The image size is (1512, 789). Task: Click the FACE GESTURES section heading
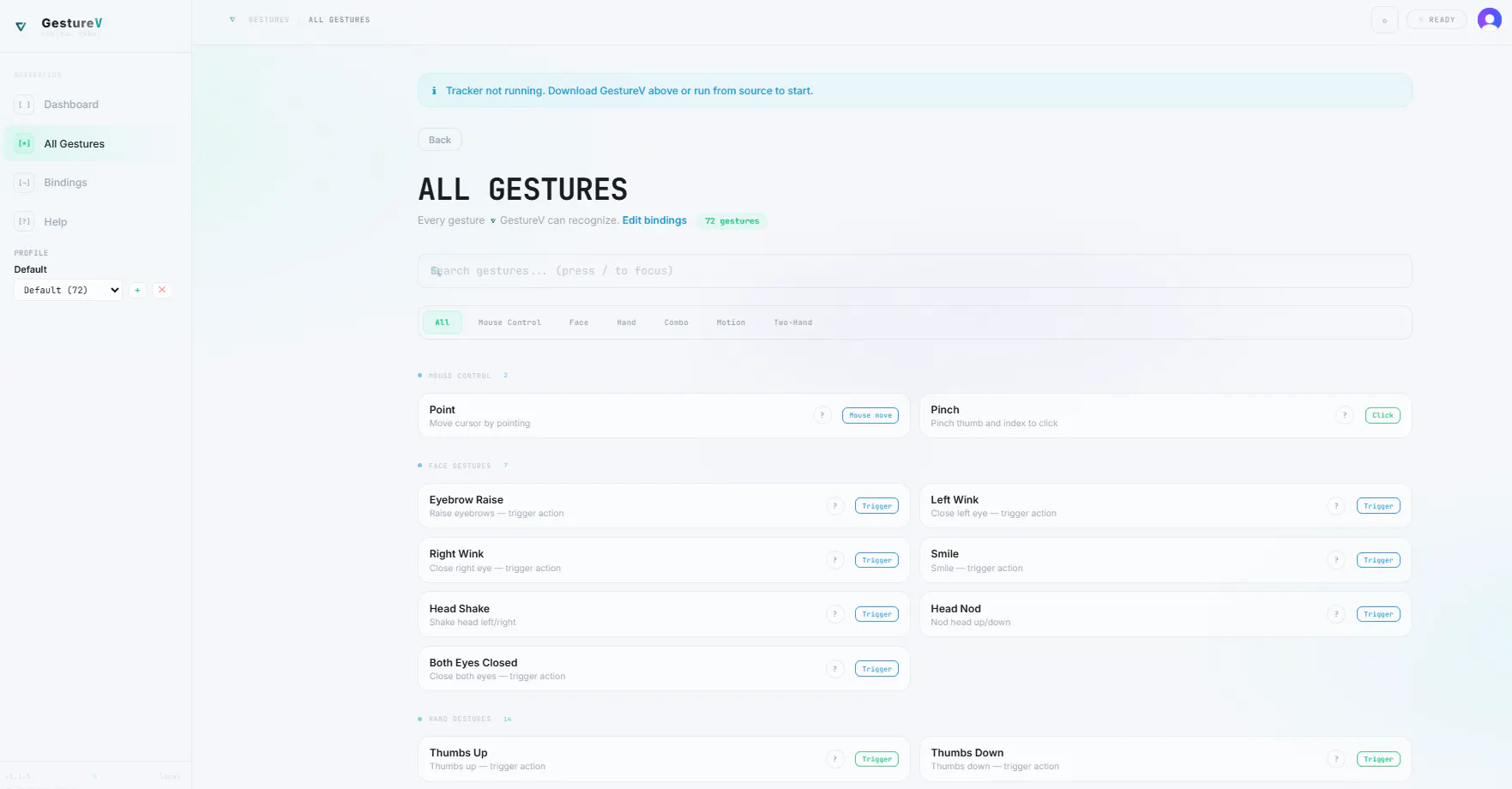[x=460, y=466]
